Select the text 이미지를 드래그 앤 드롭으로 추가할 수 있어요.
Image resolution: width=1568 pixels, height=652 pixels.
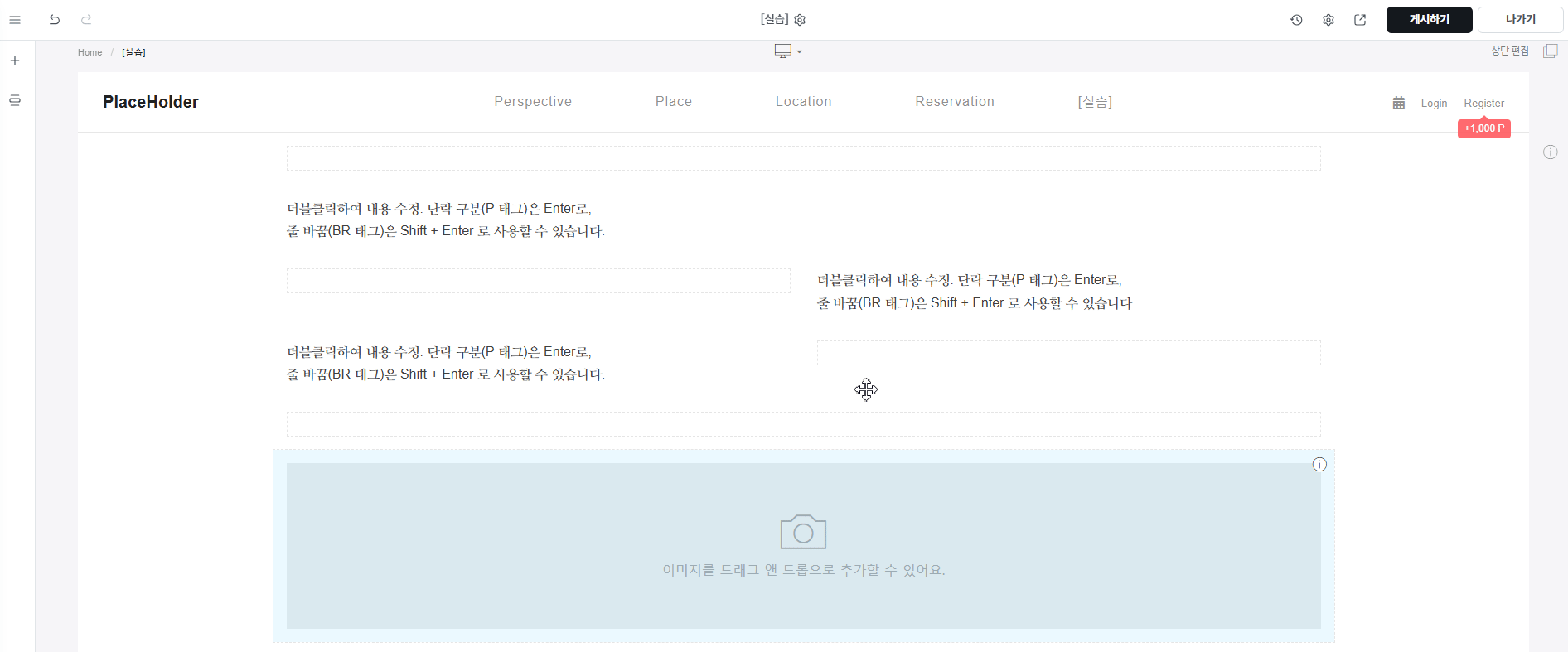(x=804, y=570)
